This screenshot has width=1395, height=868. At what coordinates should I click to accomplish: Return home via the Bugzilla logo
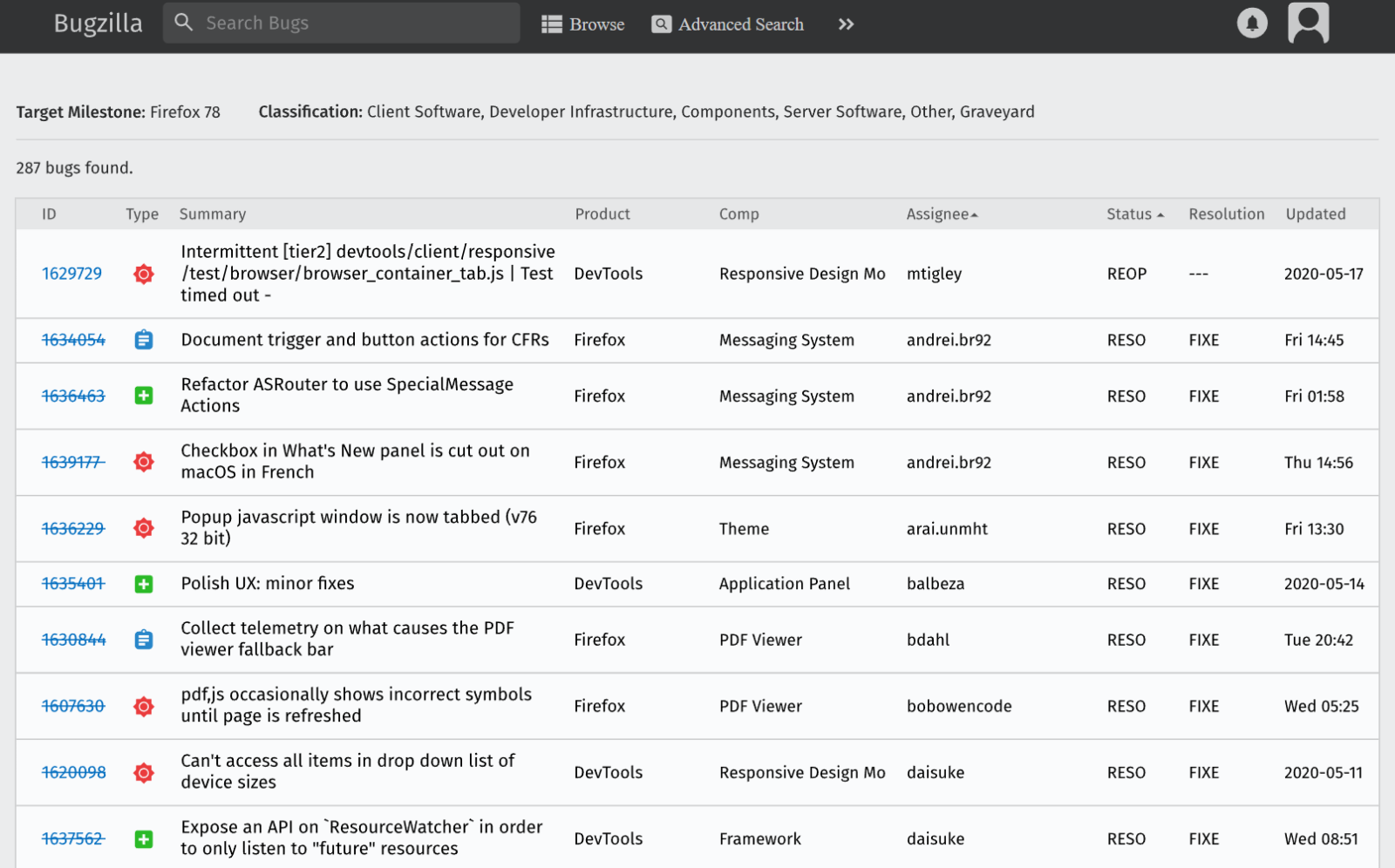point(98,23)
